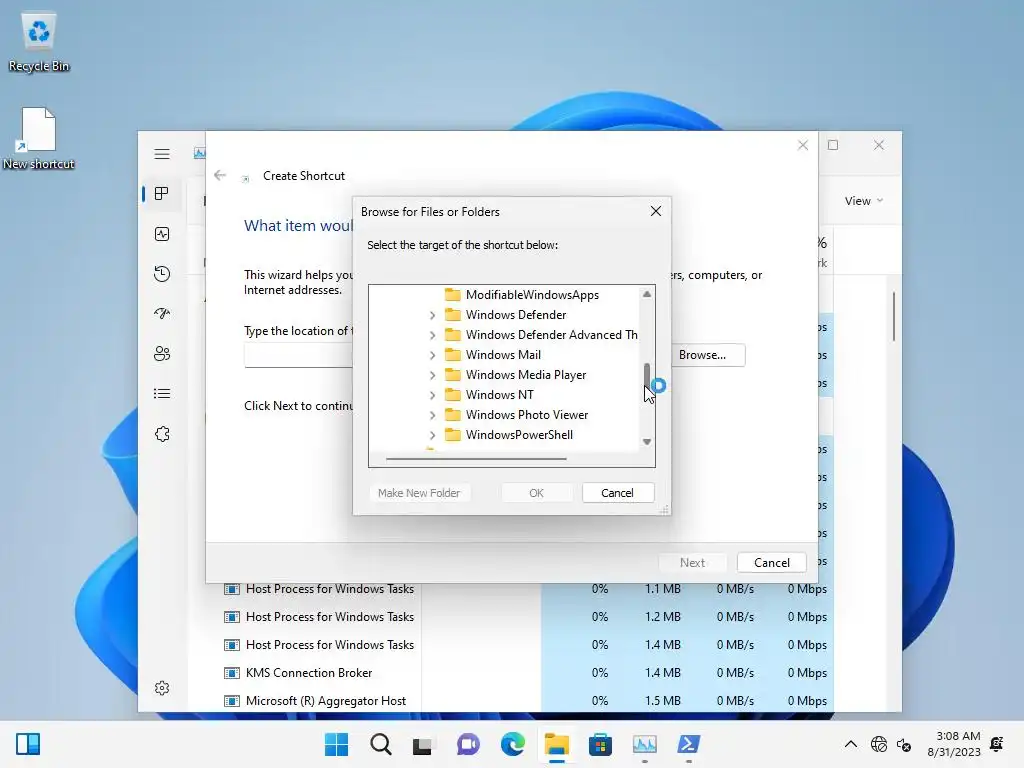
Task: Open Users page icon in Task Manager
Action: pyautogui.click(x=162, y=353)
